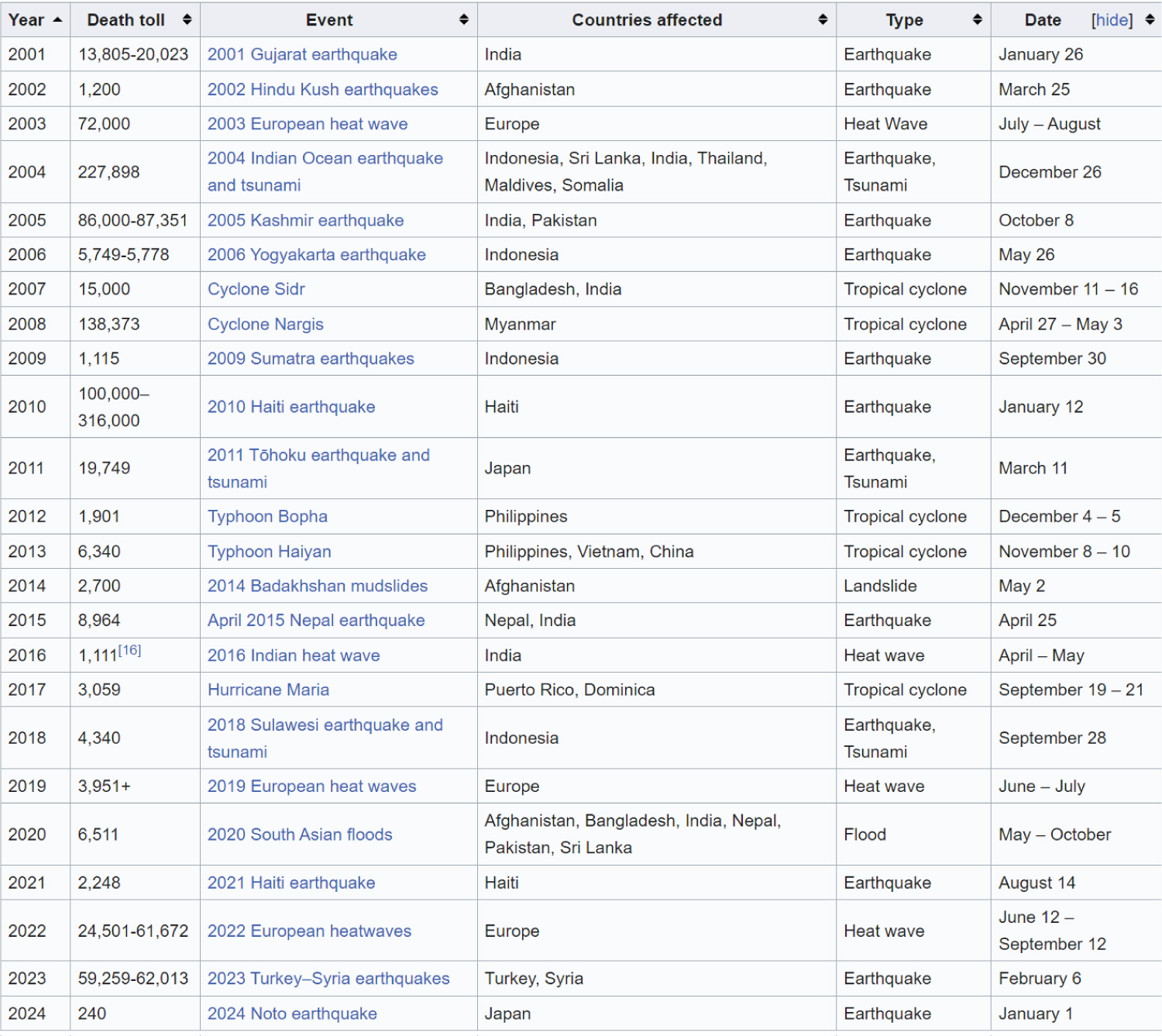Open Cyclone Sidr article

tap(256, 289)
